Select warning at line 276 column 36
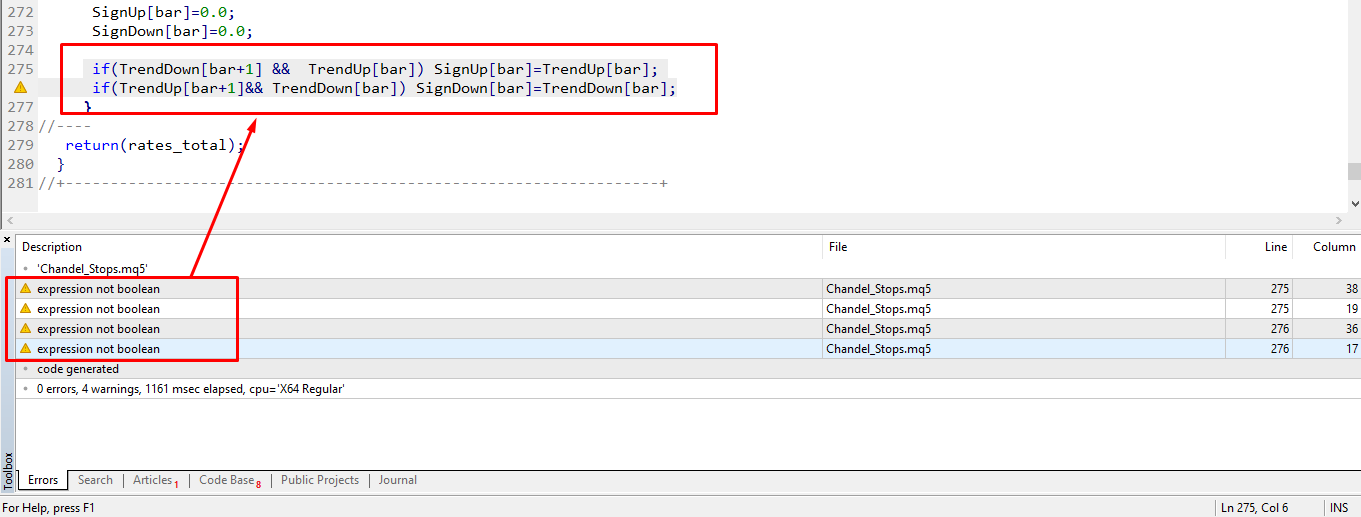Image resolution: width=1361 pixels, height=517 pixels. point(688,329)
